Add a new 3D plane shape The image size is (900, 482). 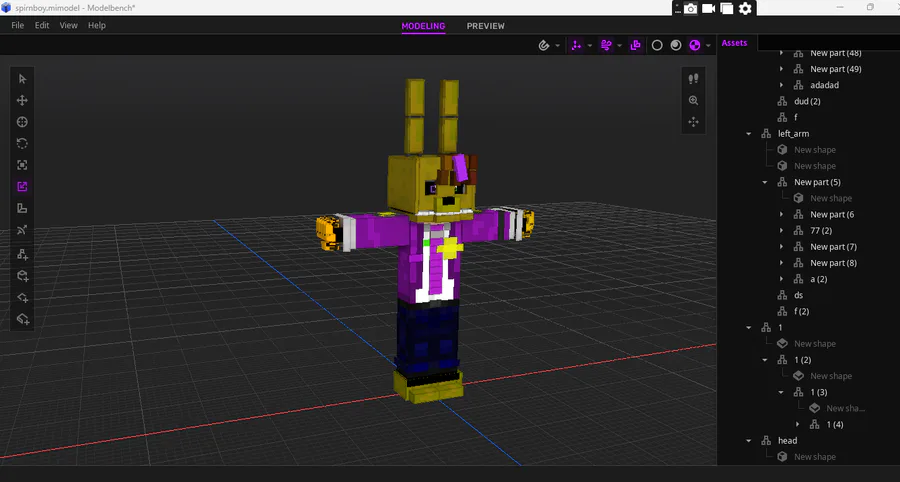tap(22, 319)
